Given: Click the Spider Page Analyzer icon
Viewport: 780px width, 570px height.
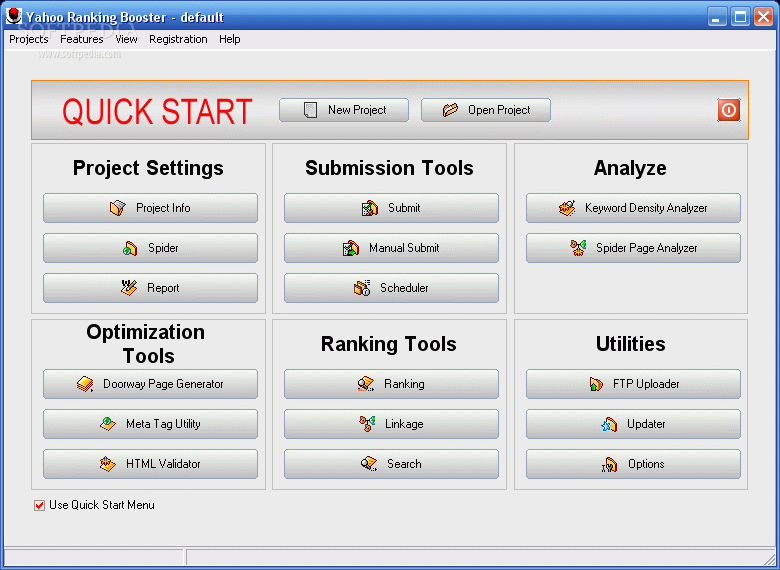Looking at the screenshot, I should tap(578, 248).
